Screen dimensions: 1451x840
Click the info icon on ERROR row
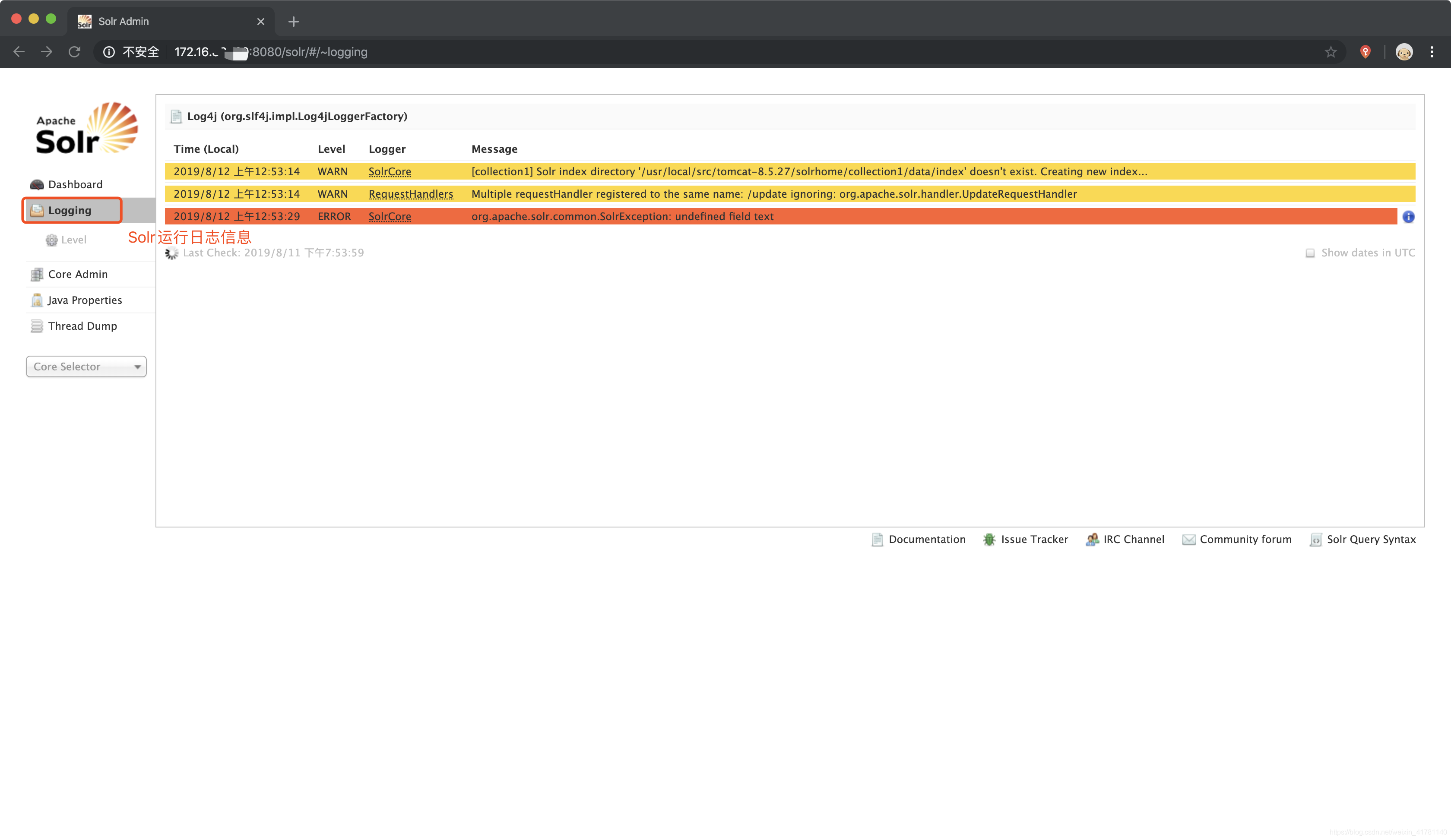click(x=1408, y=217)
